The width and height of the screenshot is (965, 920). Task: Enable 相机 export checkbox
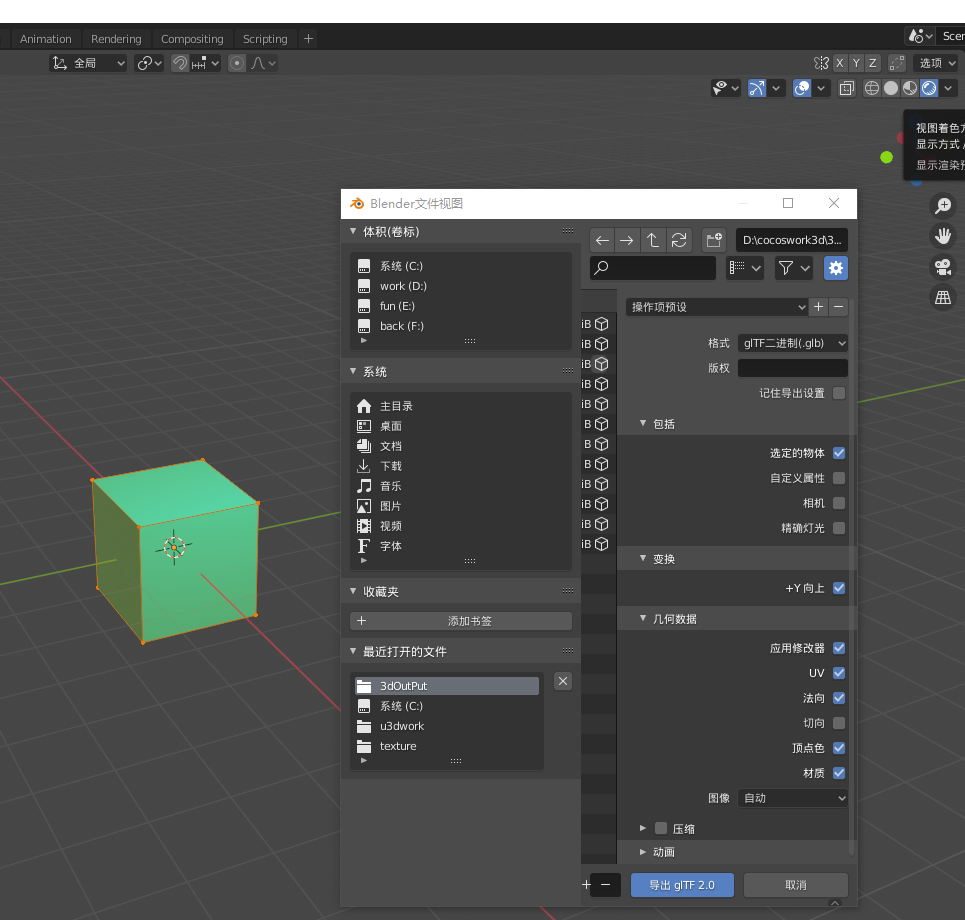838,503
